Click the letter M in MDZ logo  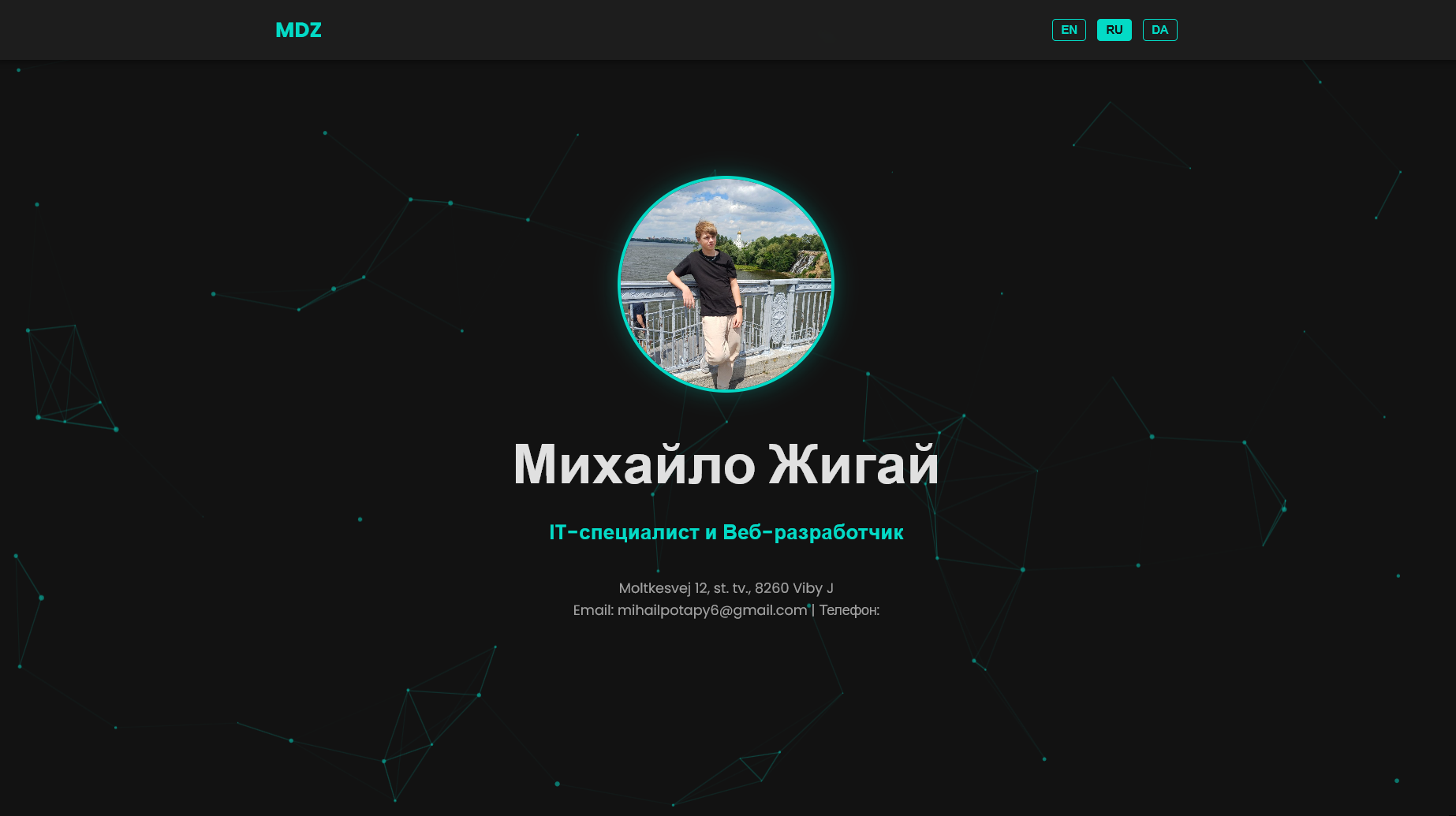click(285, 30)
